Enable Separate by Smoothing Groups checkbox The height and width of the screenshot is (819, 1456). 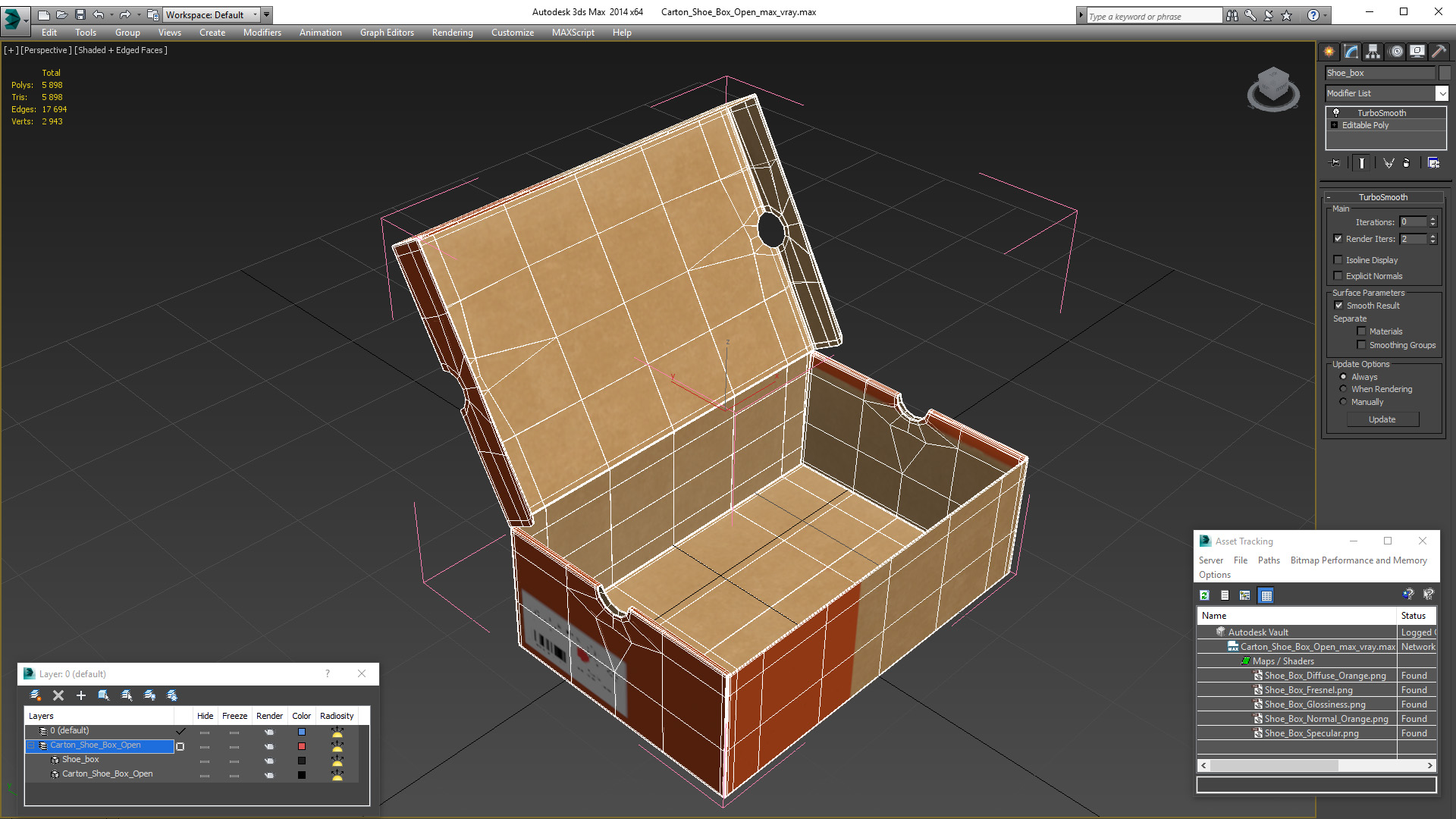click(1361, 345)
